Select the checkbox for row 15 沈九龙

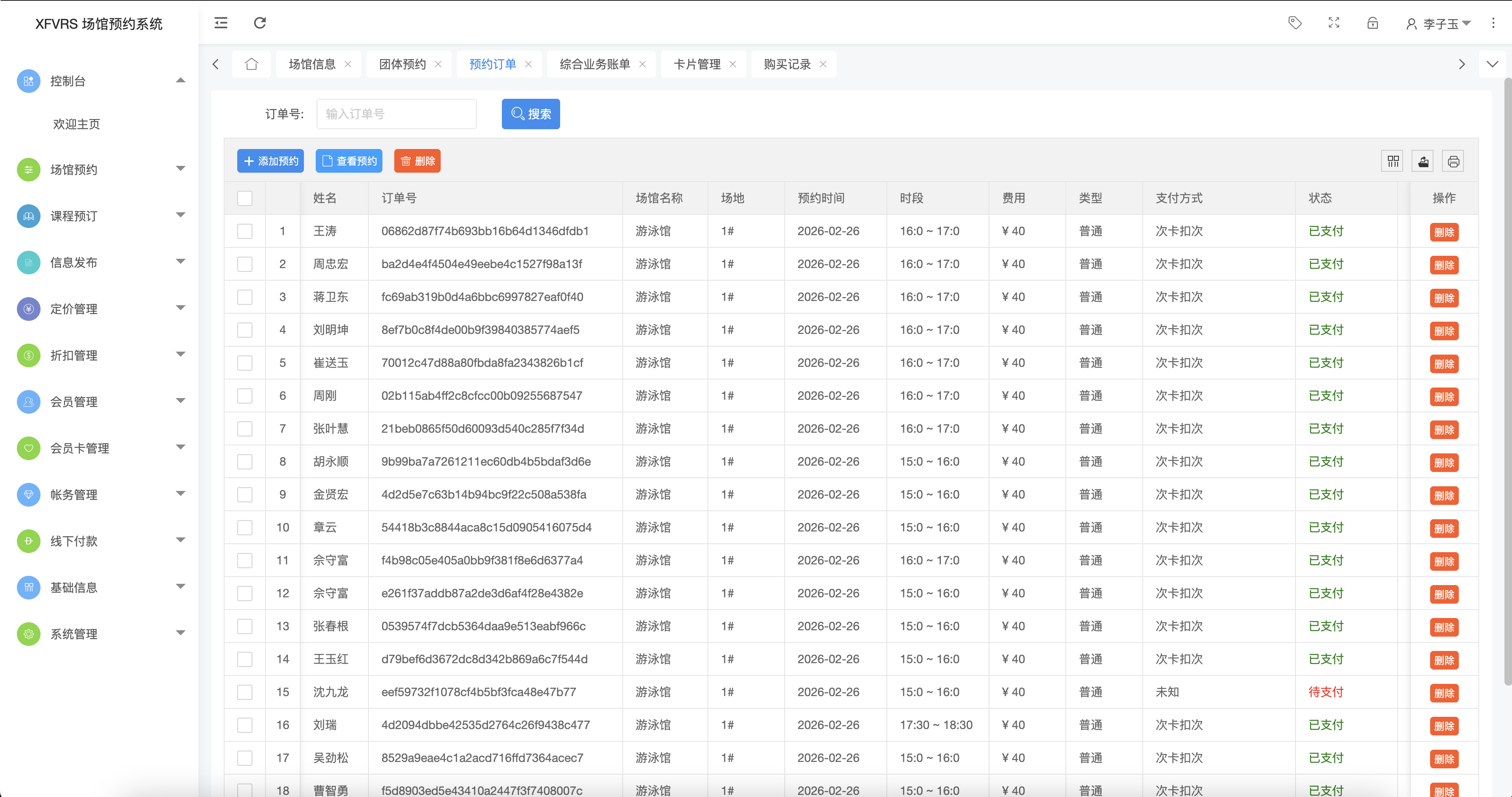click(245, 692)
